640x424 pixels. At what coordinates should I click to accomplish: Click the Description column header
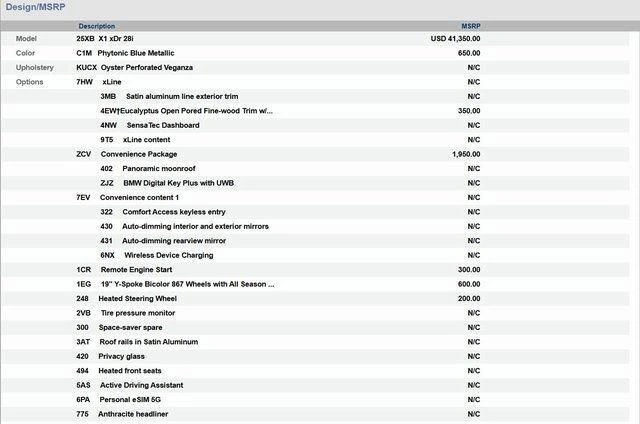[x=96, y=26]
